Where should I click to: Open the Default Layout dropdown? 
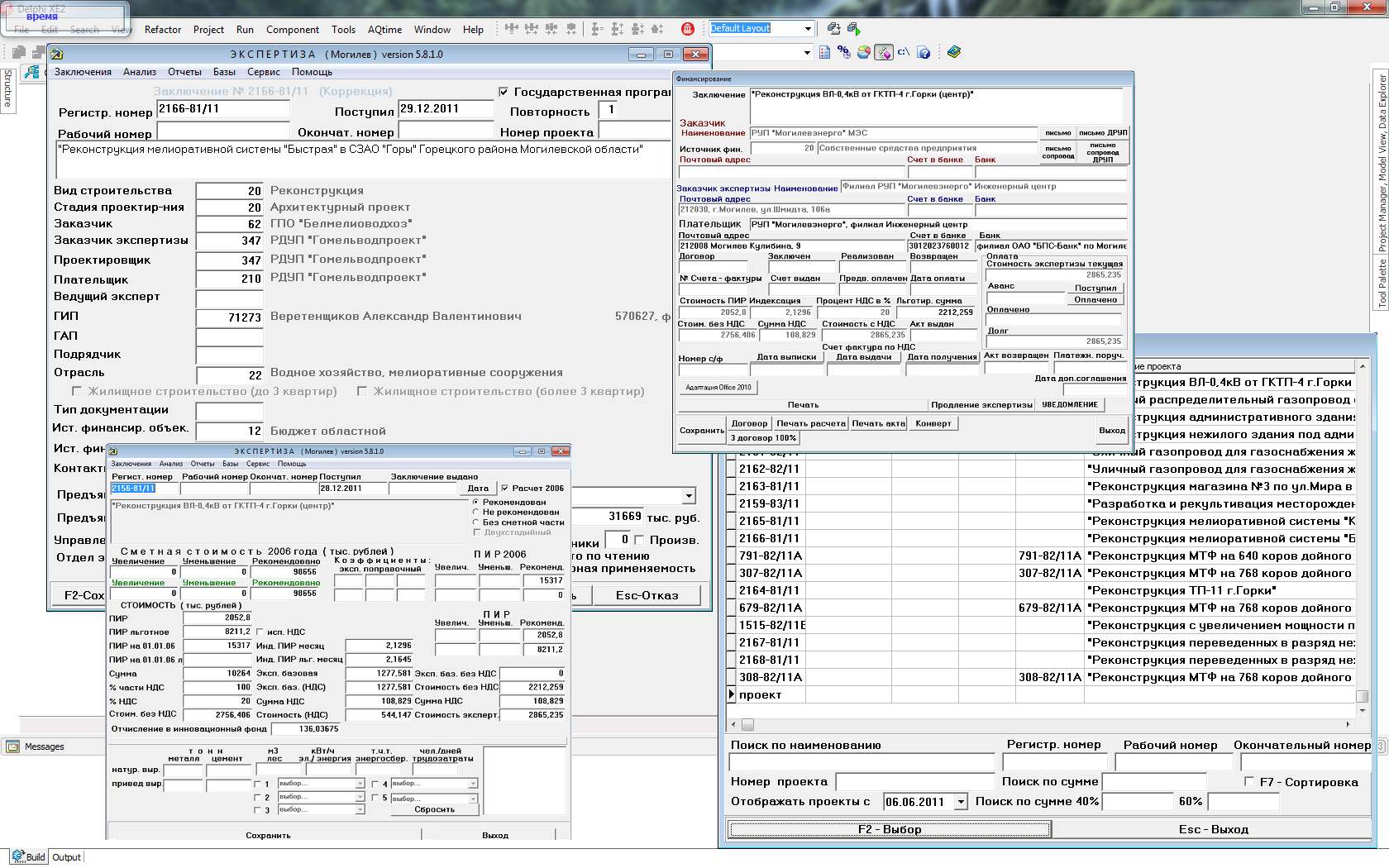click(x=808, y=29)
